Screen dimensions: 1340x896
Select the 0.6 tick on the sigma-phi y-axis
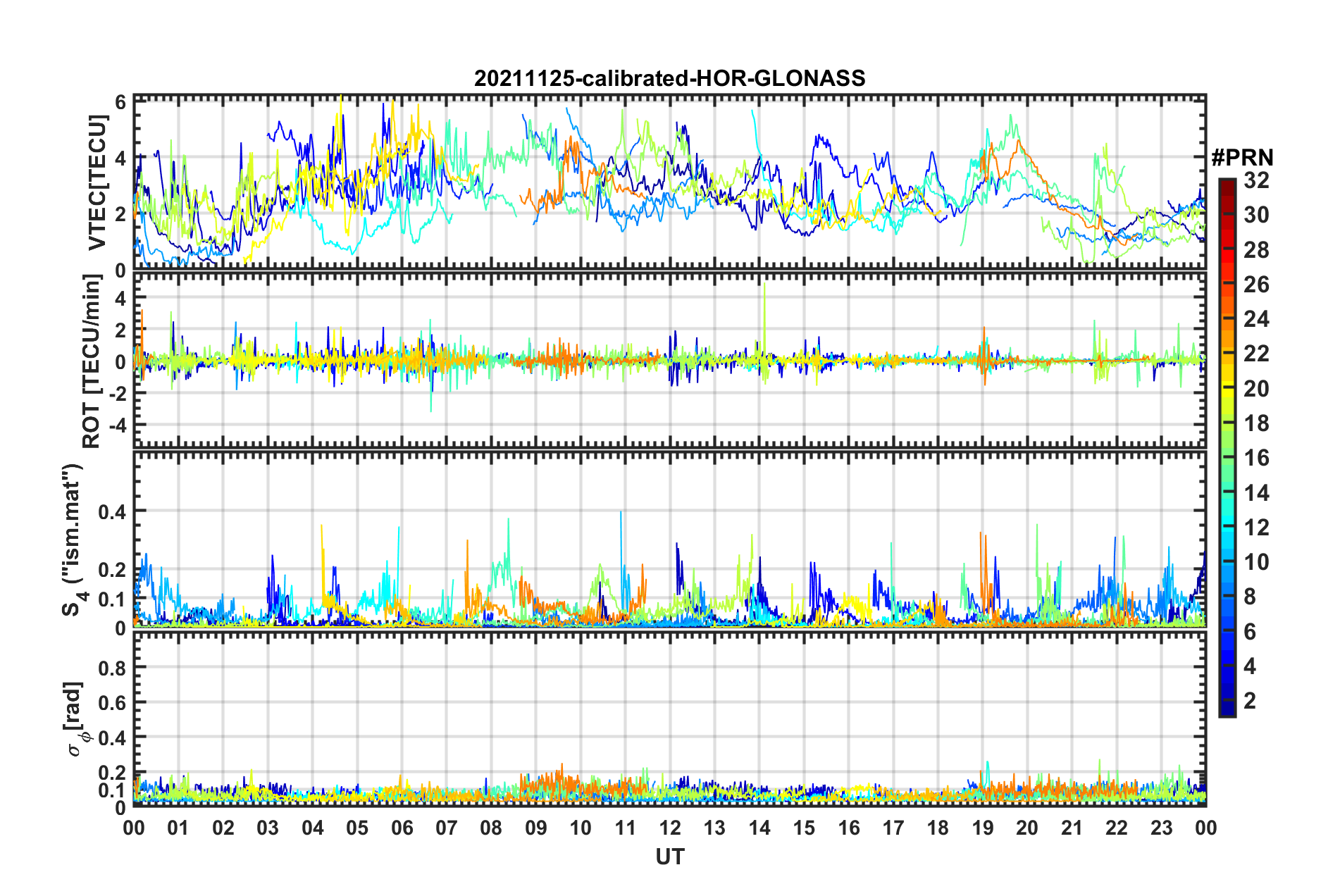pyautogui.click(x=113, y=702)
